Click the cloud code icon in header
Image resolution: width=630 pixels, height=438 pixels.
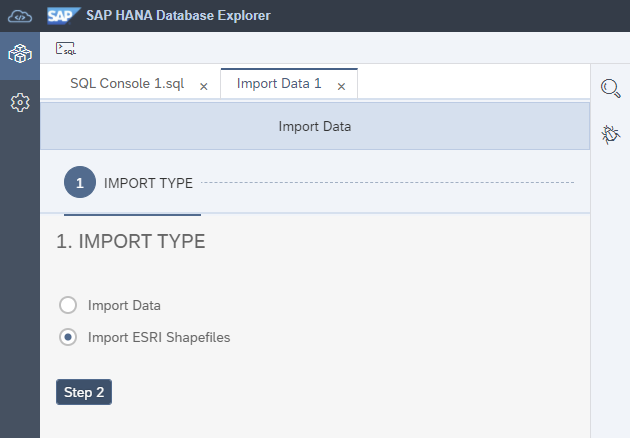click(20, 16)
